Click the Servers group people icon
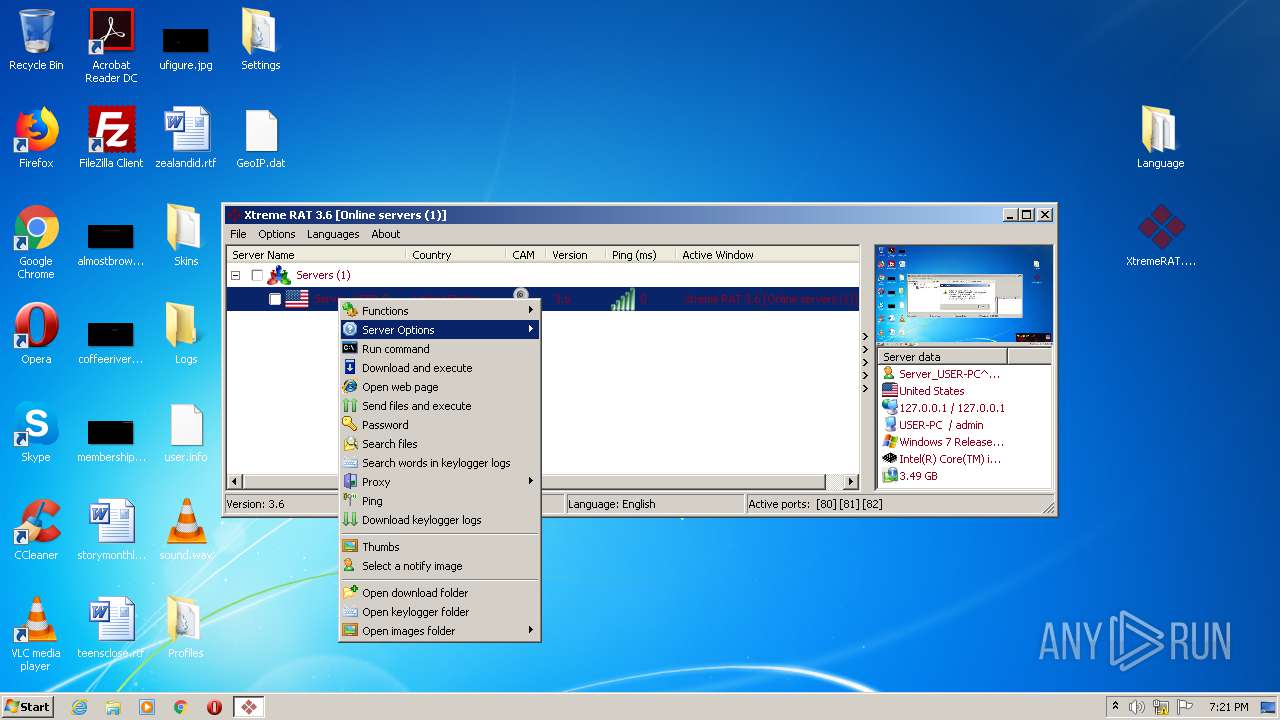The width and height of the screenshot is (1280, 720). coord(279,275)
